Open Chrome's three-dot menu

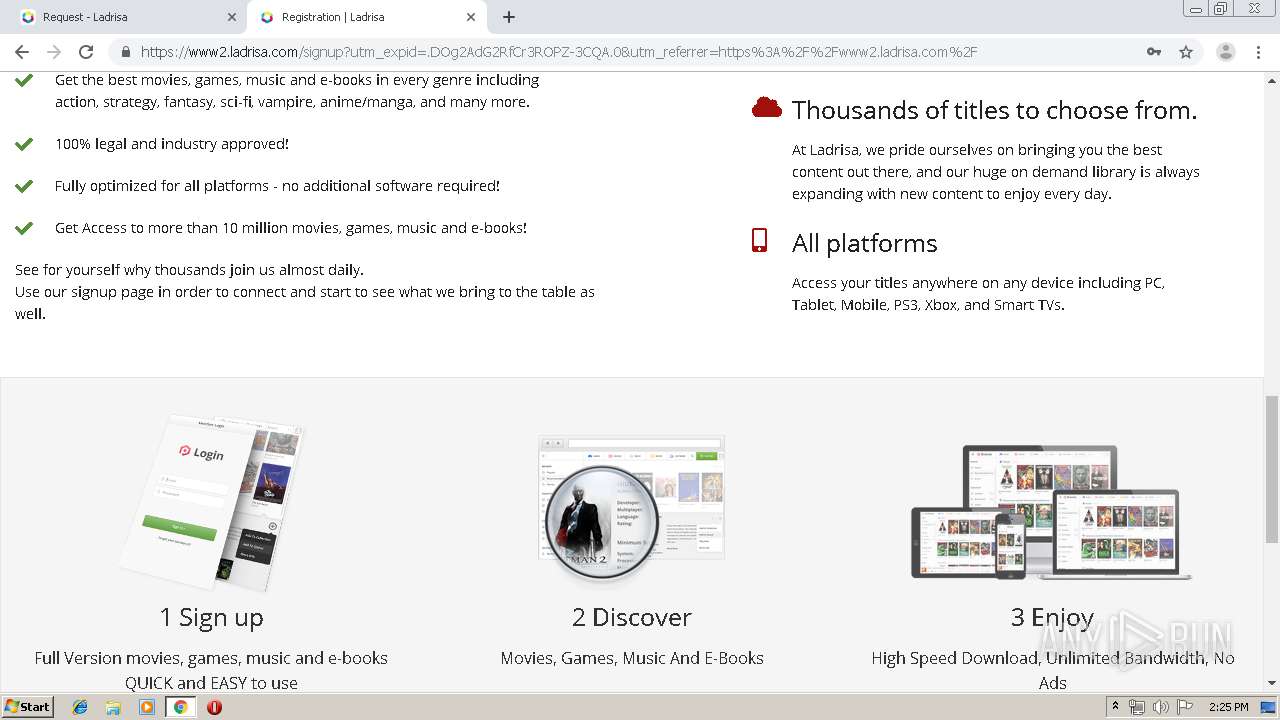[1259, 52]
